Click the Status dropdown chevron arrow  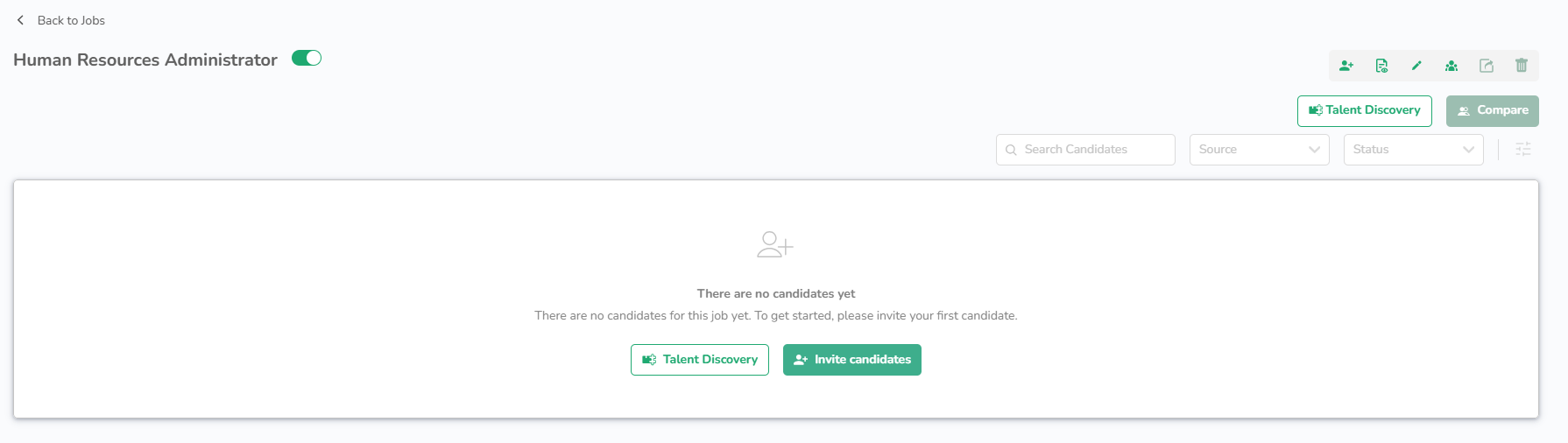[1469, 150]
